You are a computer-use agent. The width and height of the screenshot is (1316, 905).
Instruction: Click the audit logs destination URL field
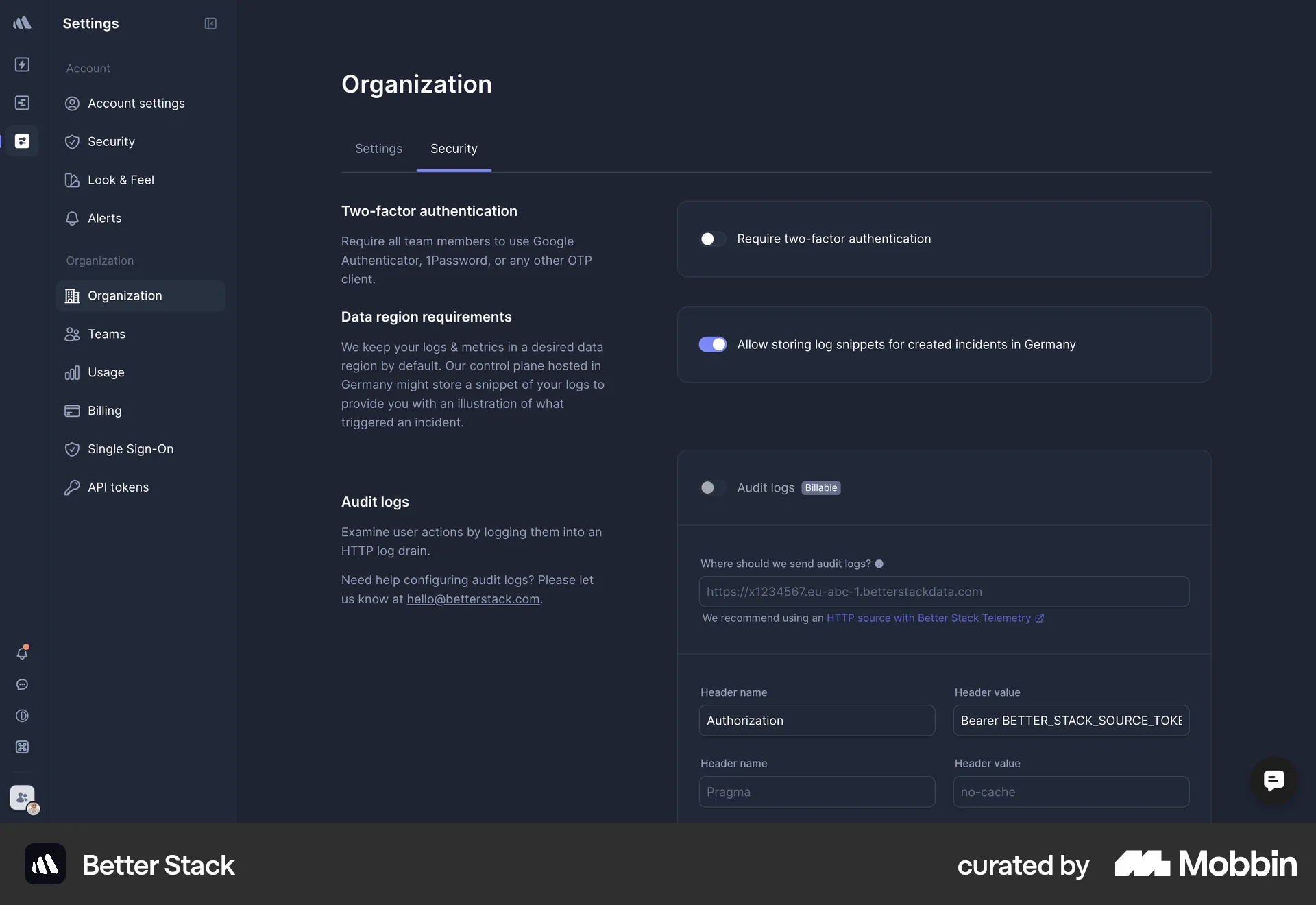[x=943, y=591]
